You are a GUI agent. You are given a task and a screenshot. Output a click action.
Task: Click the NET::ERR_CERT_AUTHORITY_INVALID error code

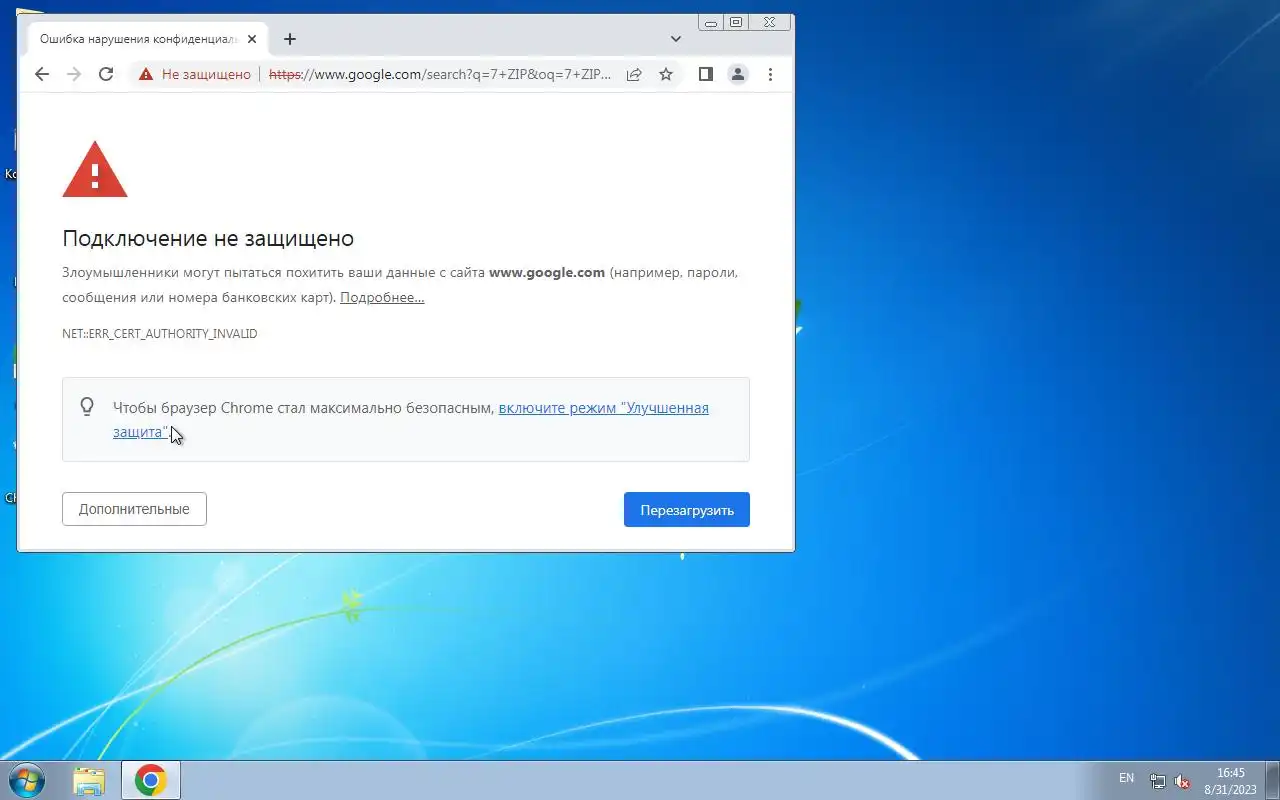160,333
